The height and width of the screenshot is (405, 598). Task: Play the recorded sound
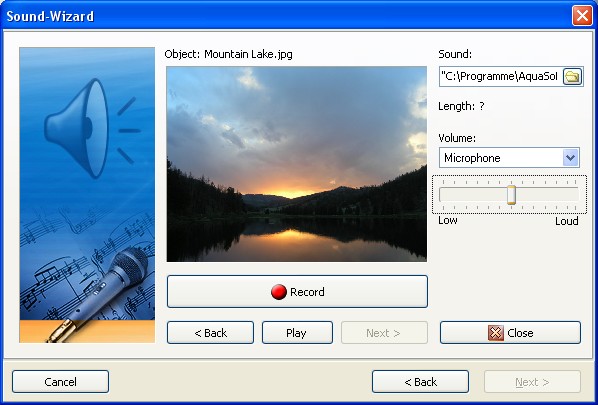click(297, 333)
